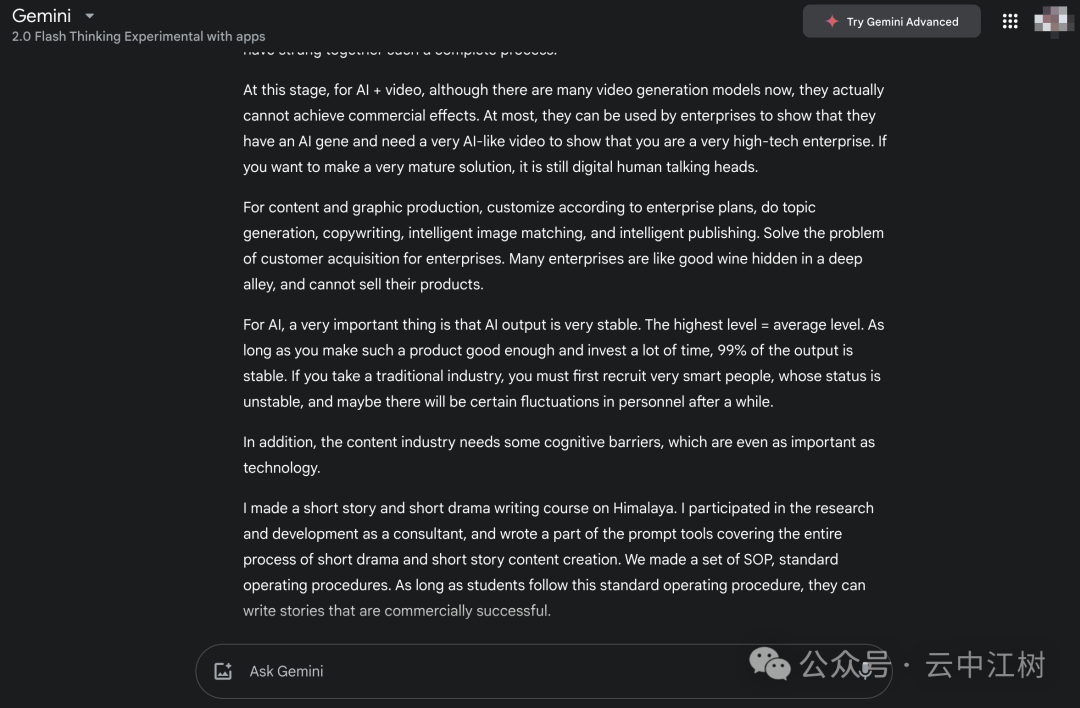Click the upload image icon in prompt box
This screenshot has width=1080, height=708.
(223, 671)
